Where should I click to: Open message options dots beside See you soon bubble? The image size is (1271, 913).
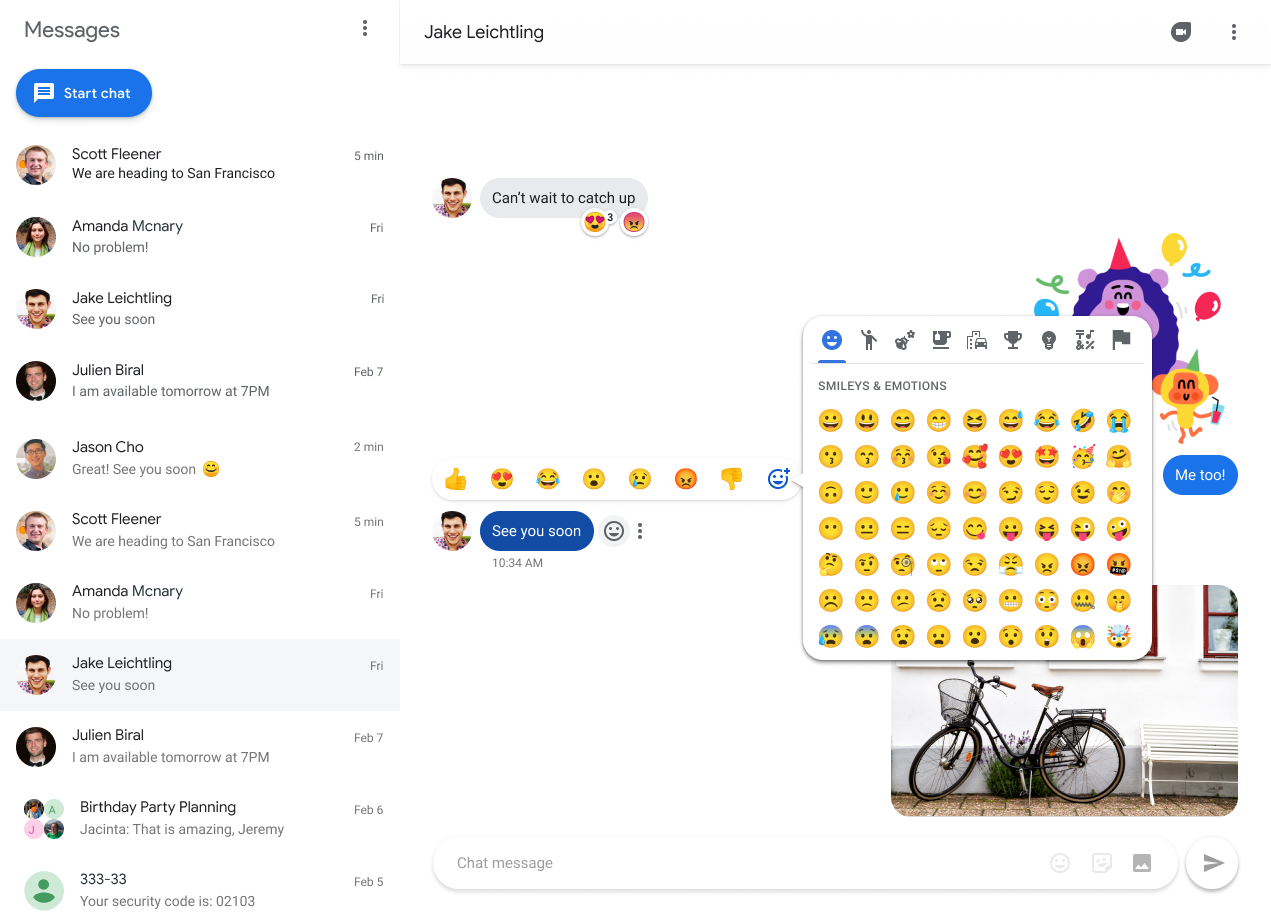(x=640, y=531)
